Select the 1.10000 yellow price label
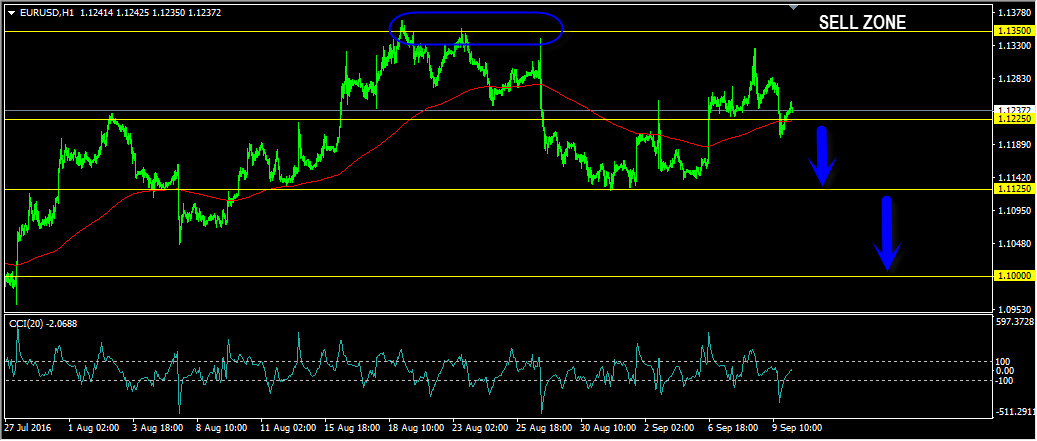 tap(1014, 276)
